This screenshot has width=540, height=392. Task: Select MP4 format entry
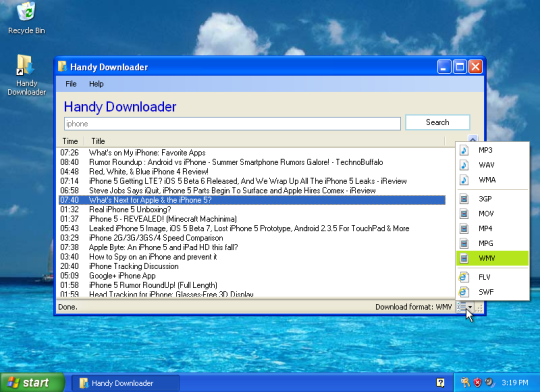[492, 228]
